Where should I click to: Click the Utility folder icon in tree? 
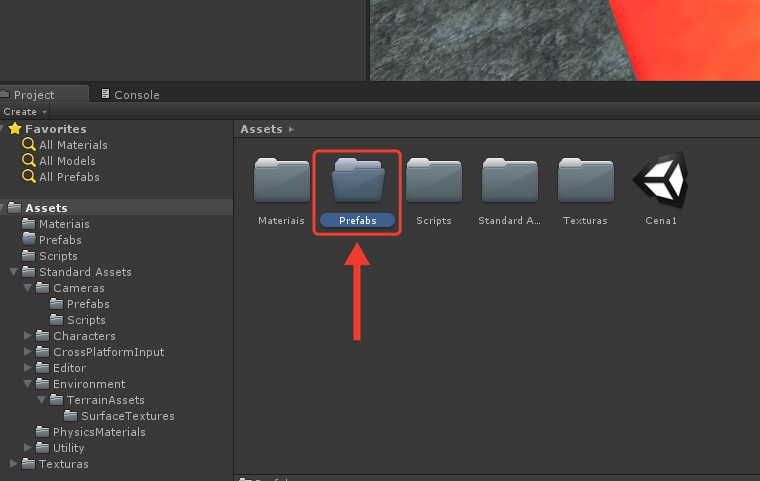click(x=43, y=448)
